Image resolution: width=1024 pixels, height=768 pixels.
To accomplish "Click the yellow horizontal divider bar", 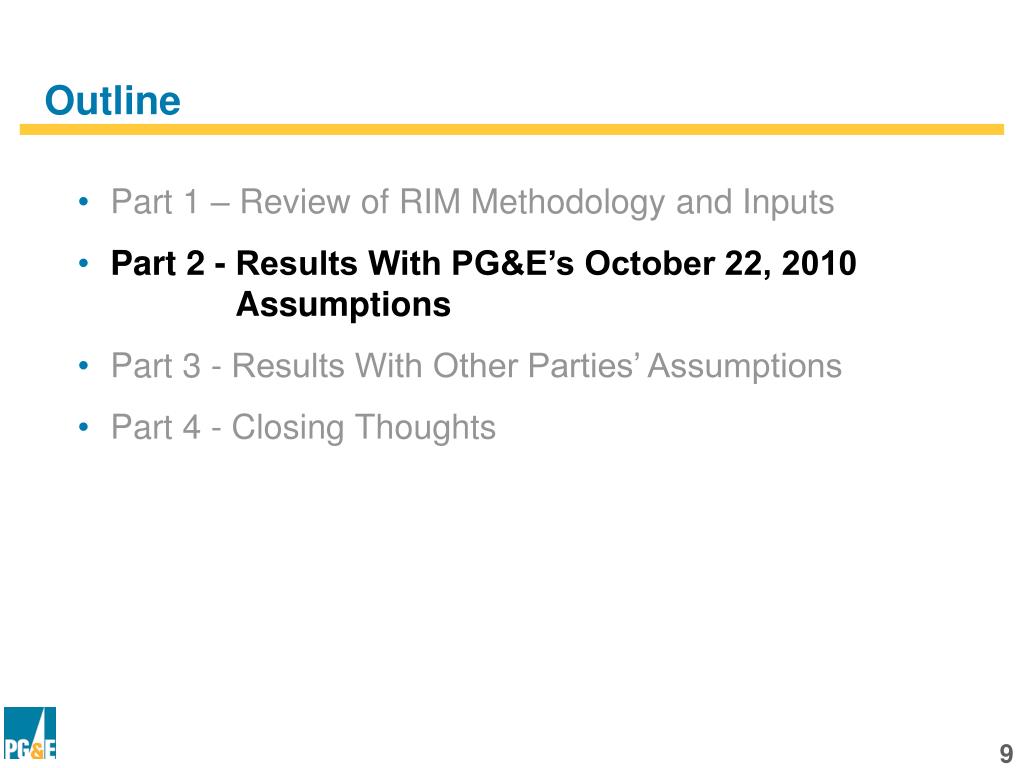I will pyautogui.click(x=511, y=129).
